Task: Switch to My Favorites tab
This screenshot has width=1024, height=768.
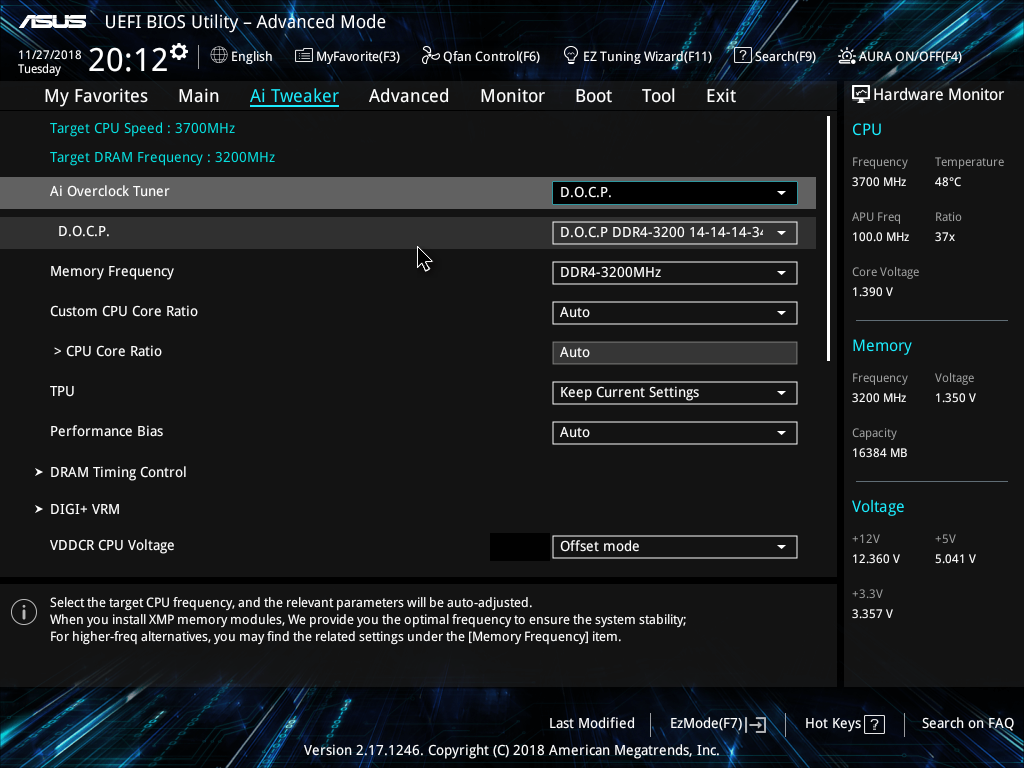Action: [96, 96]
